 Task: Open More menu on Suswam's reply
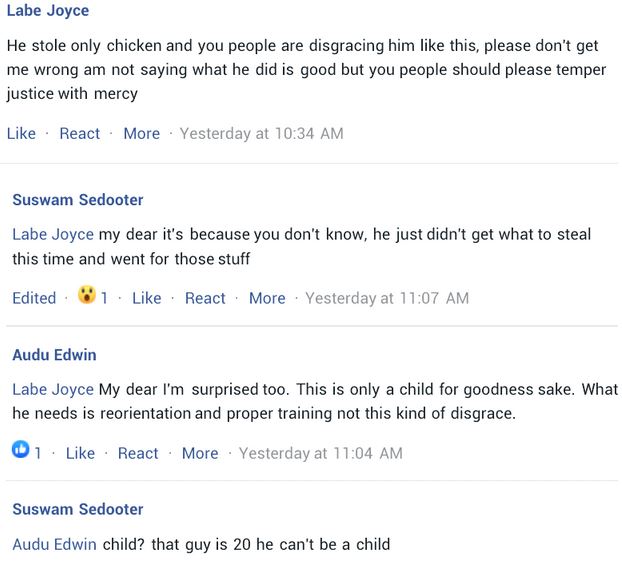(x=267, y=297)
